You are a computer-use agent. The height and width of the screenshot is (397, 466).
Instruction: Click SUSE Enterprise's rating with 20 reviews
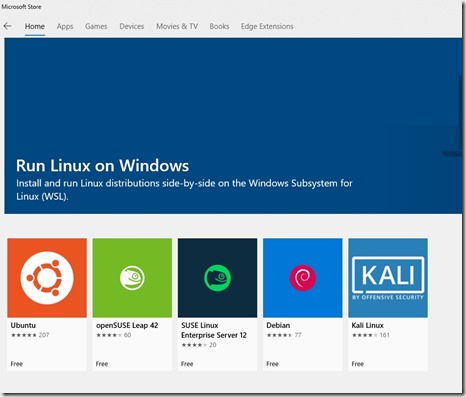tap(199, 345)
